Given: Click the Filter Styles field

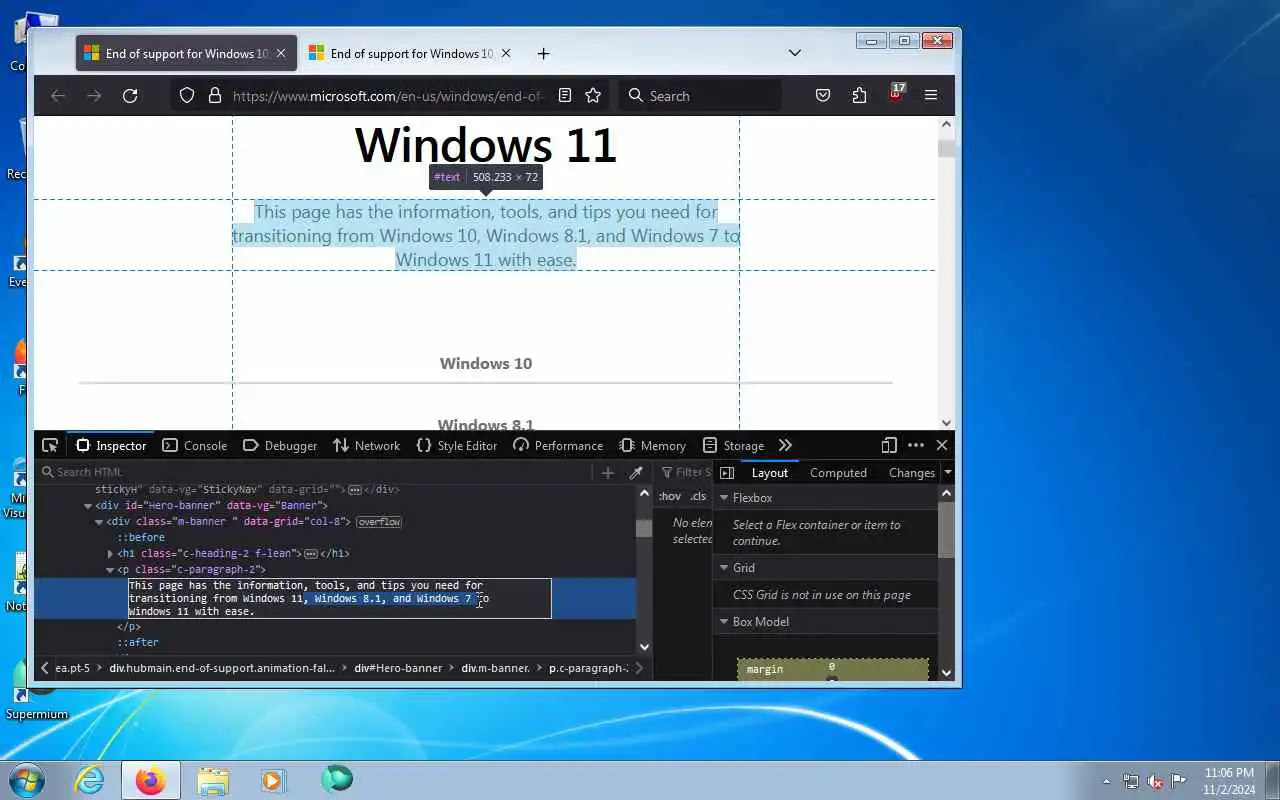Looking at the screenshot, I should [x=687, y=472].
